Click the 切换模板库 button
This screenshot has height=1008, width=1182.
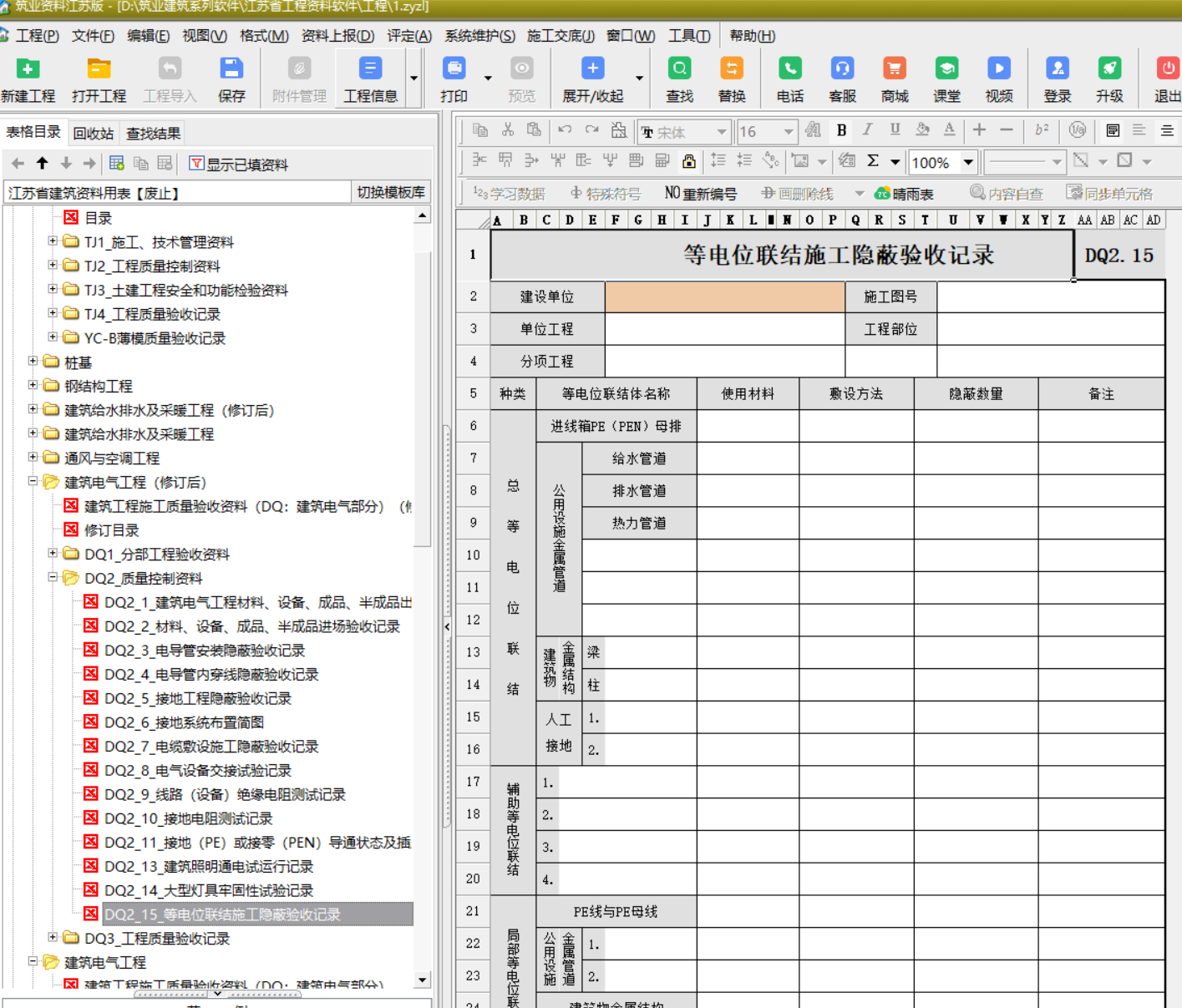(390, 192)
